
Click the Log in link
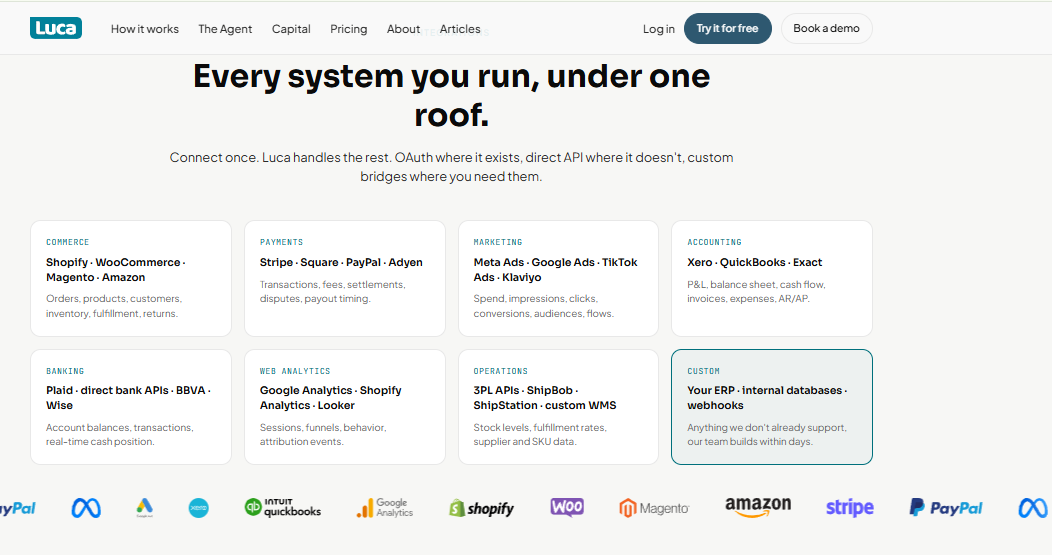(x=659, y=29)
